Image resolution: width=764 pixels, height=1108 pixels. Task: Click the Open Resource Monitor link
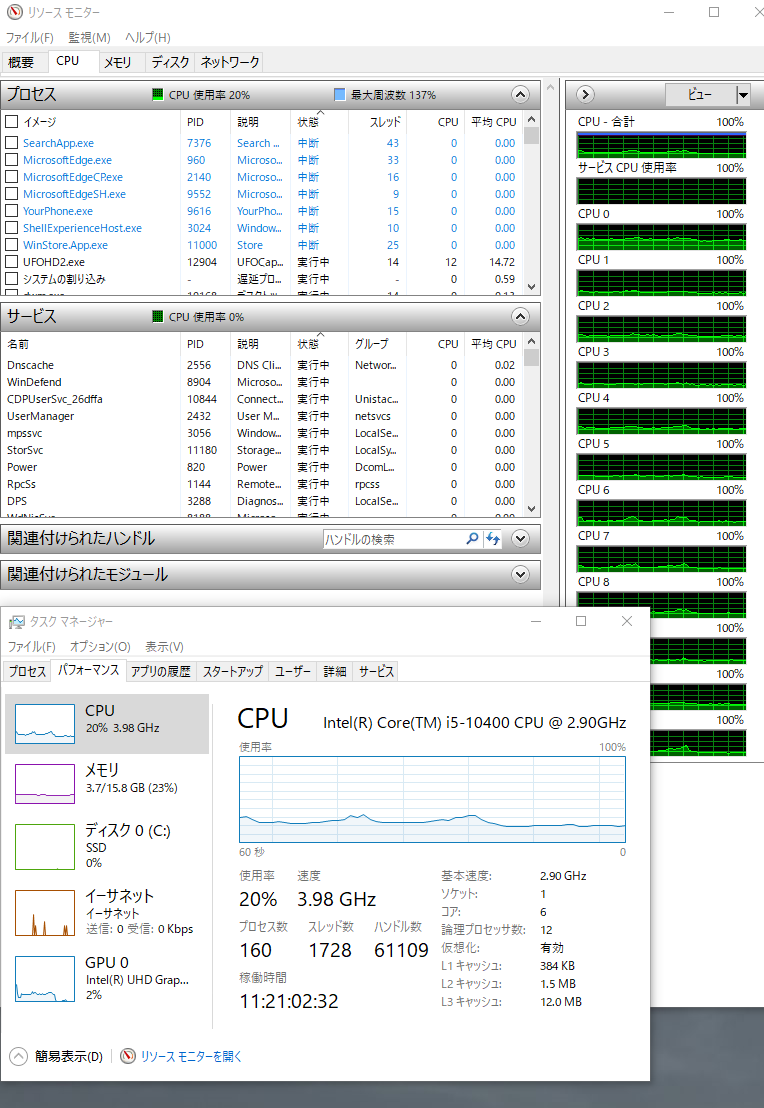tap(190, 1056)
